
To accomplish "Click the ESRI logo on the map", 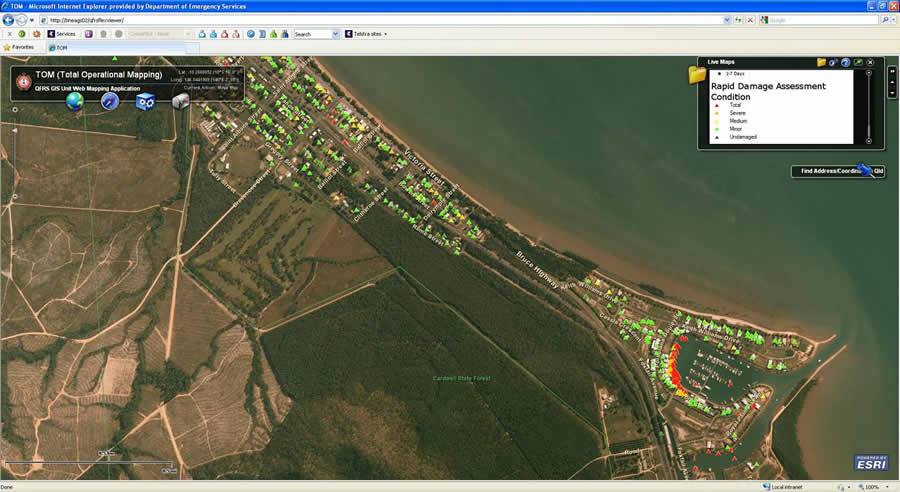I will click(x=871, y=463).
